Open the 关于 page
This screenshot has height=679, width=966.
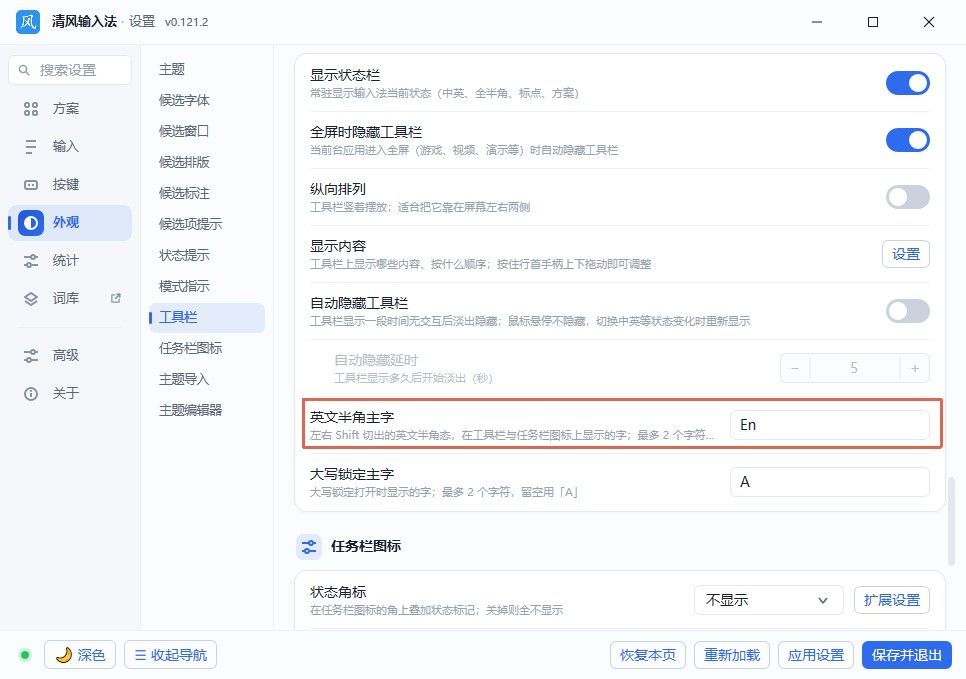[x=70, y=394]
